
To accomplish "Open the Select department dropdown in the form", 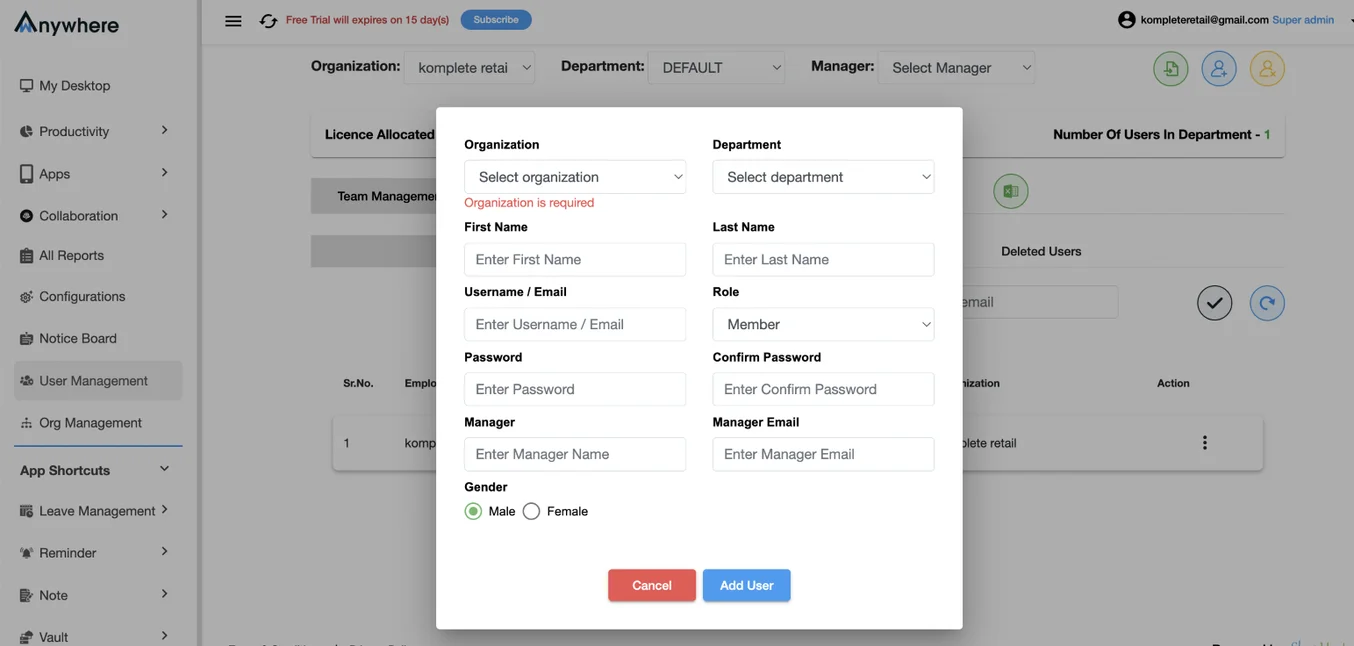I will [823, 177].
